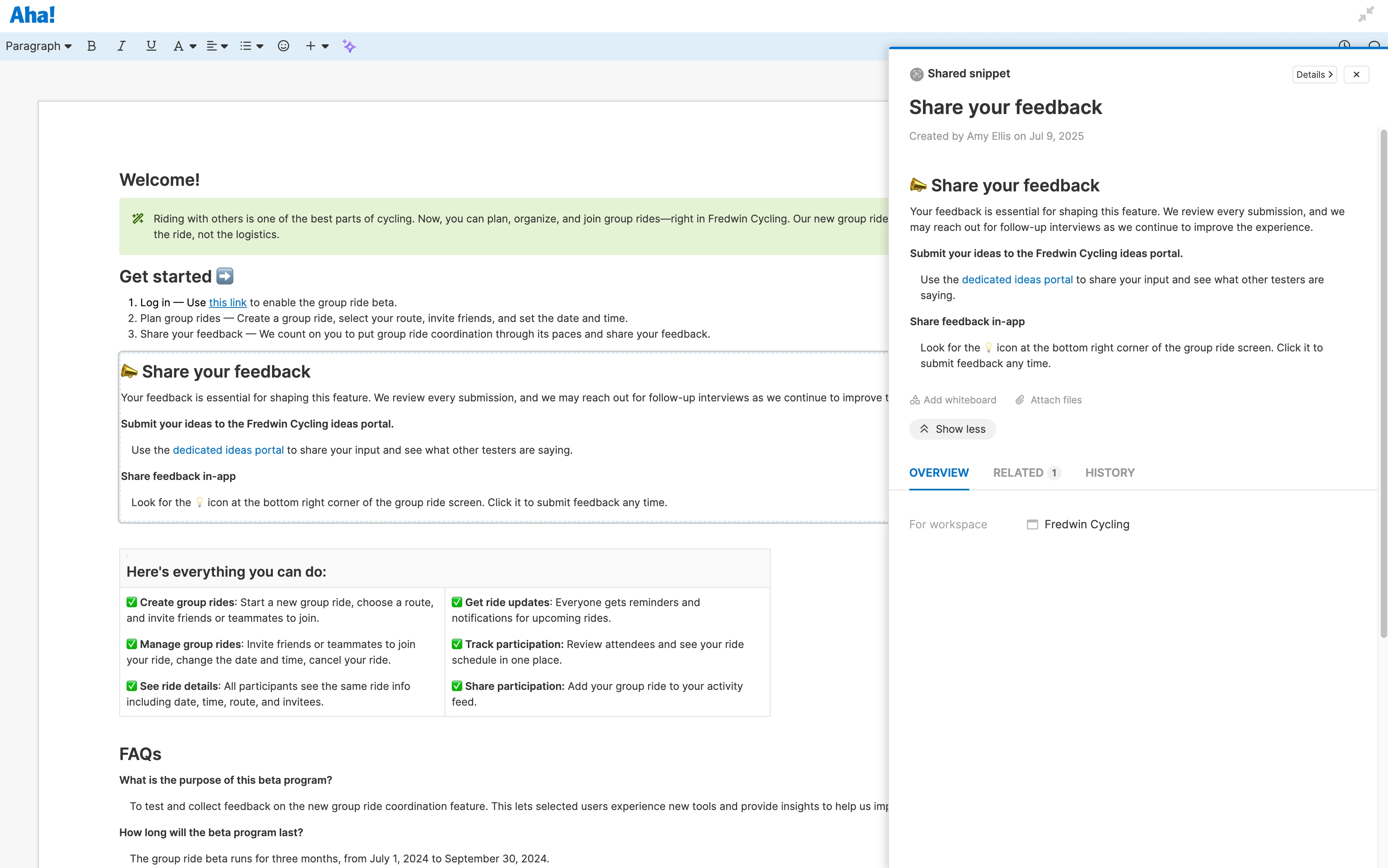1388x868 pixels.
Task: Switch to the HISTORY tab
Action: coord(1110,472)
